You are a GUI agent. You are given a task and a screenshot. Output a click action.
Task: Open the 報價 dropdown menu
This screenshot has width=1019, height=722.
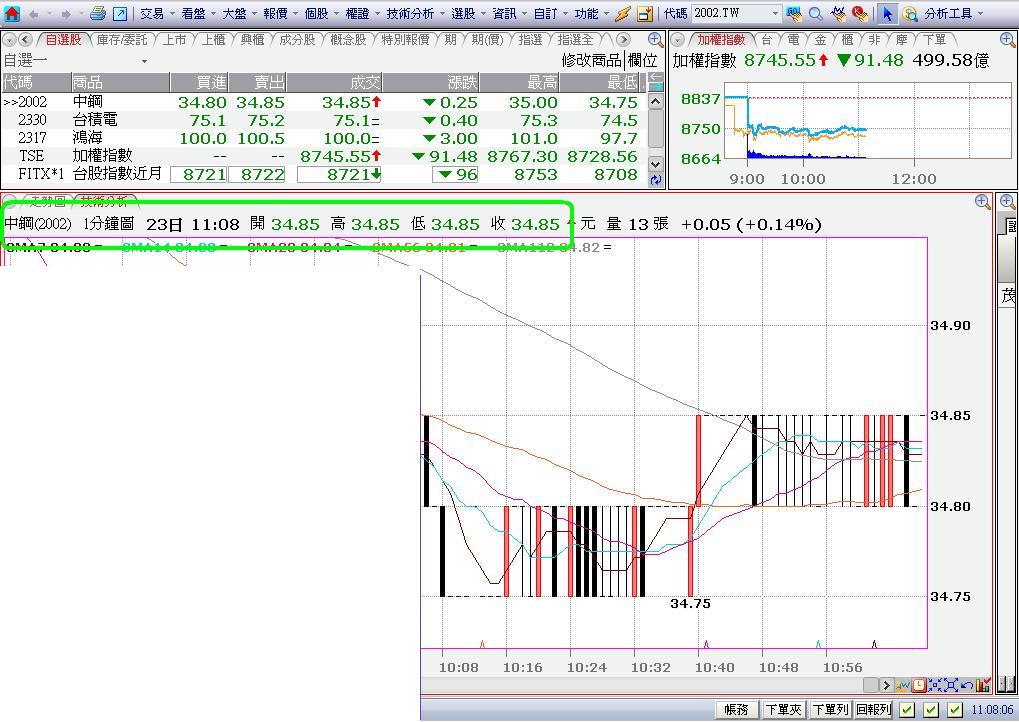[x=281, y=13]
